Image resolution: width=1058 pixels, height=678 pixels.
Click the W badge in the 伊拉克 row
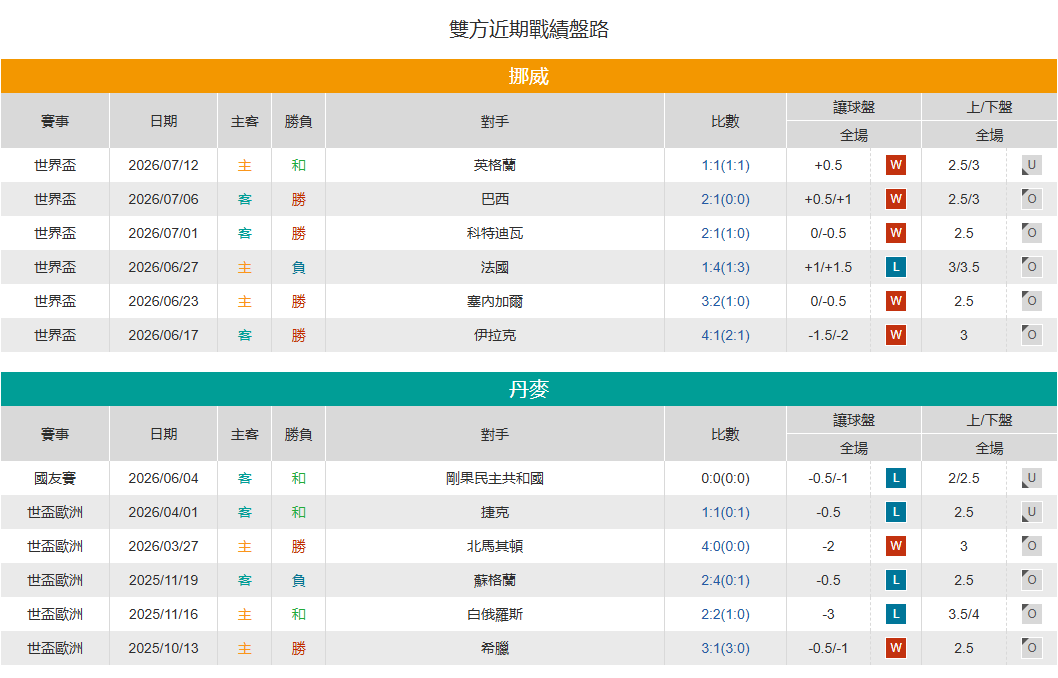pyautogui.click(x=895, y=335)
